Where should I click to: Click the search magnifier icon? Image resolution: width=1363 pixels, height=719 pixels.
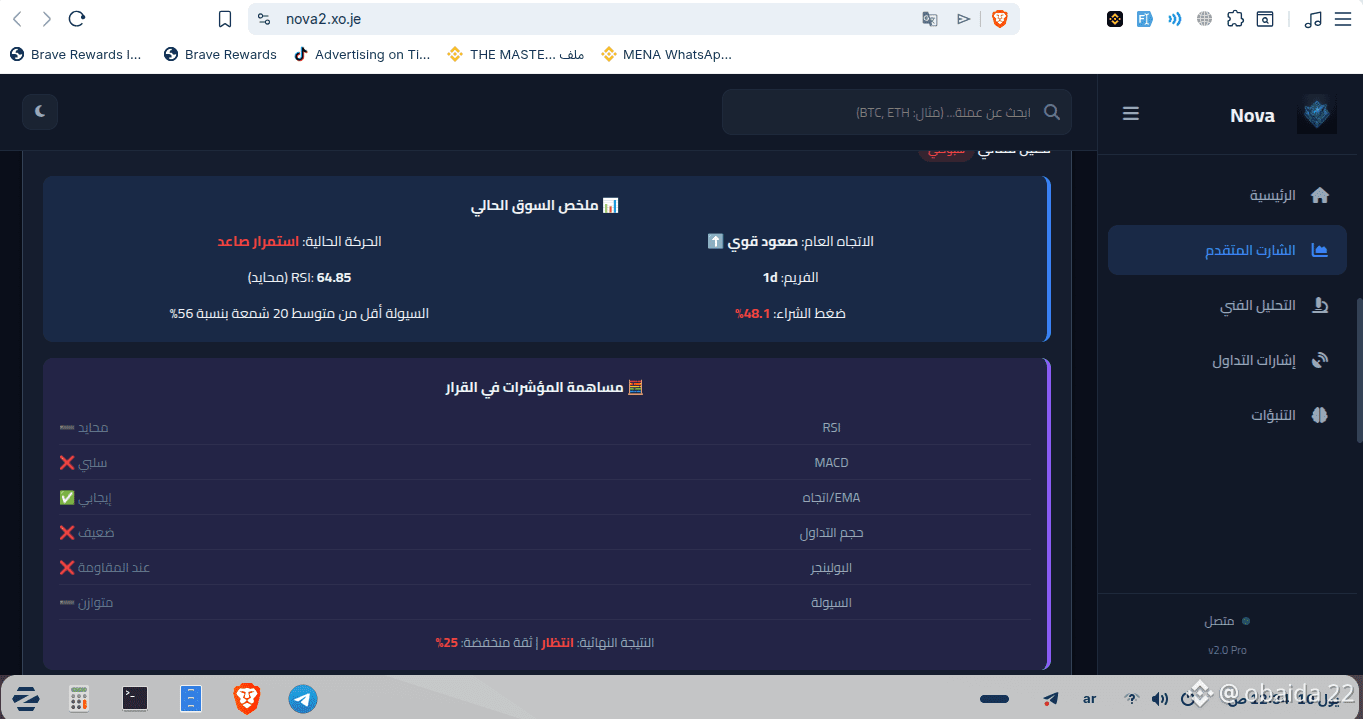pyautogui.click(x=1051, y=112)
